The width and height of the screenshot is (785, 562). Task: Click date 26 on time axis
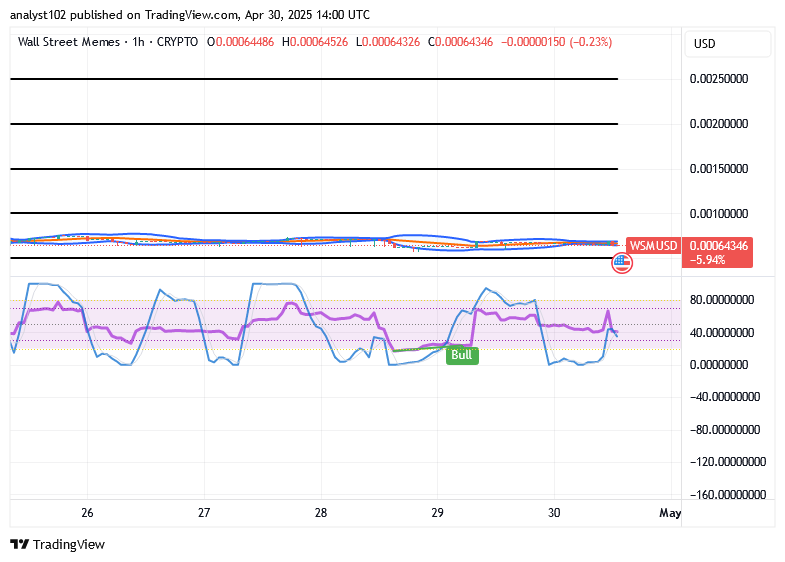87,513
